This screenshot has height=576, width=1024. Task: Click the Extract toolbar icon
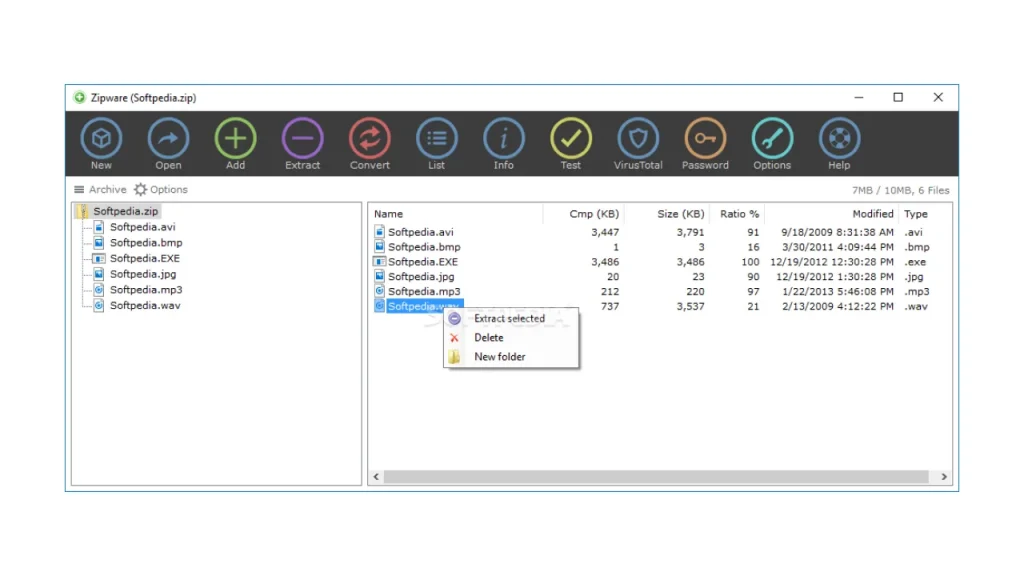point(302,138)
